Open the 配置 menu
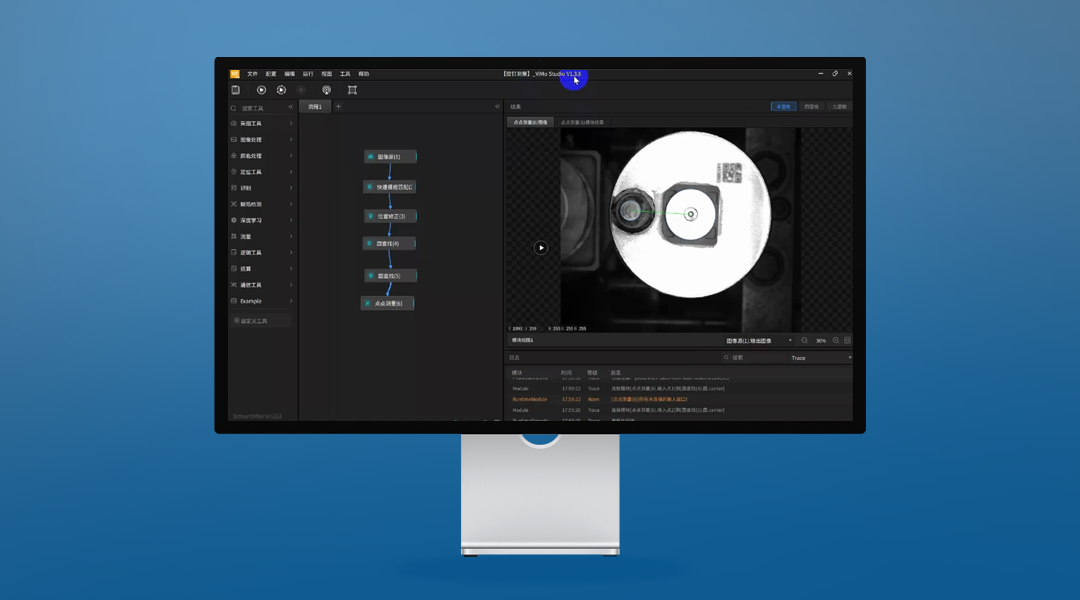1080x600 pixels. [x=271, y=74]
